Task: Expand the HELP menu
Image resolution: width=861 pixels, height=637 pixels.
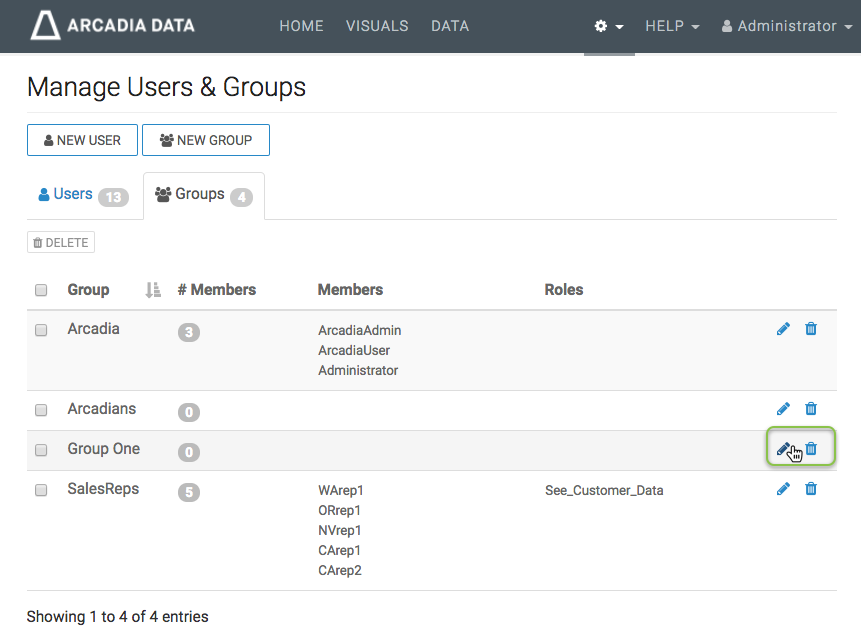Action: coord(671,26)
